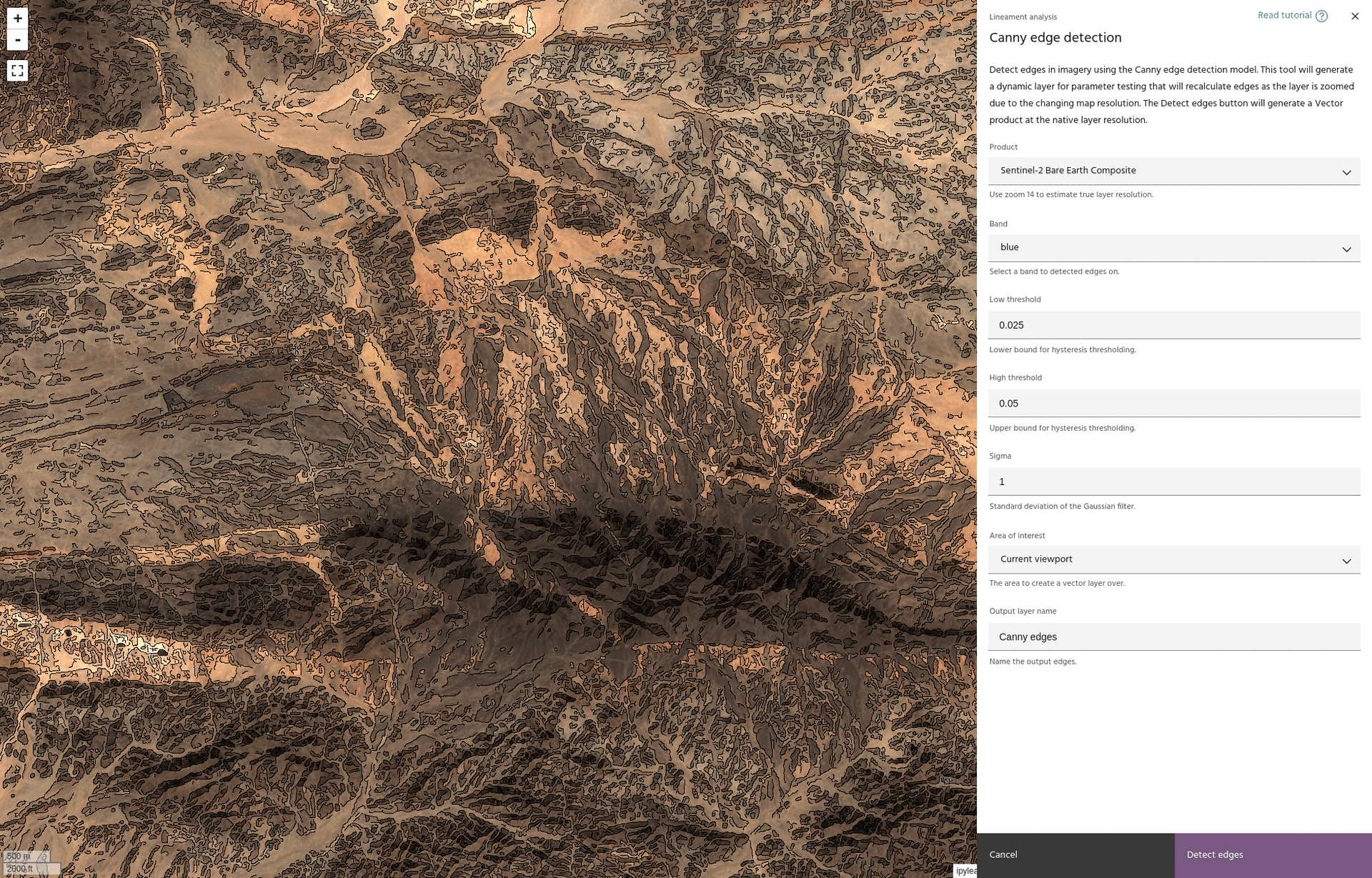This screenshot has height=878, width=1372.
Task: Expand the Current viewport area selector
Action: click(1173, 559)
